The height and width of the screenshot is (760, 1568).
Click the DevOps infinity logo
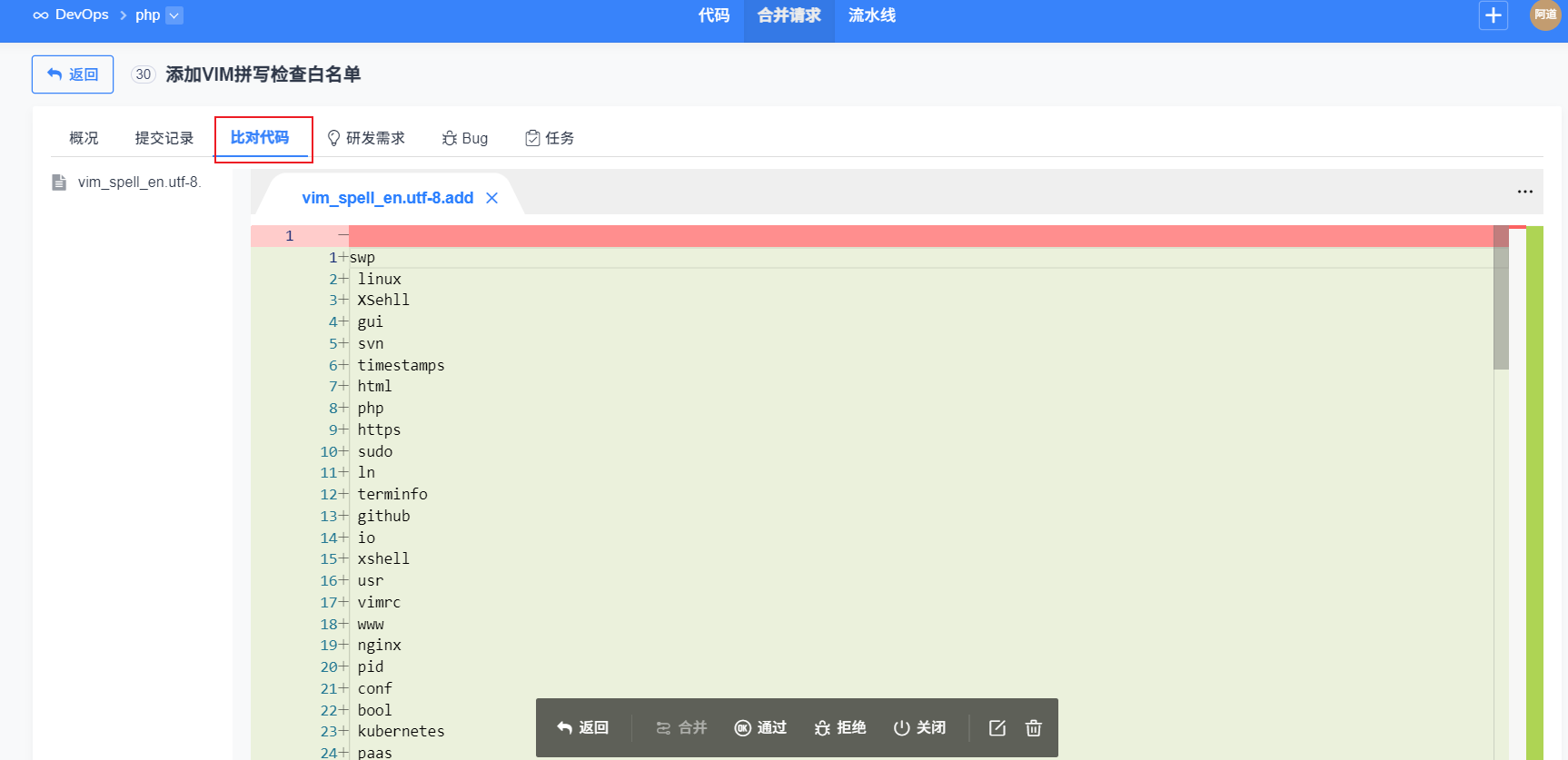tap(41, 15)
